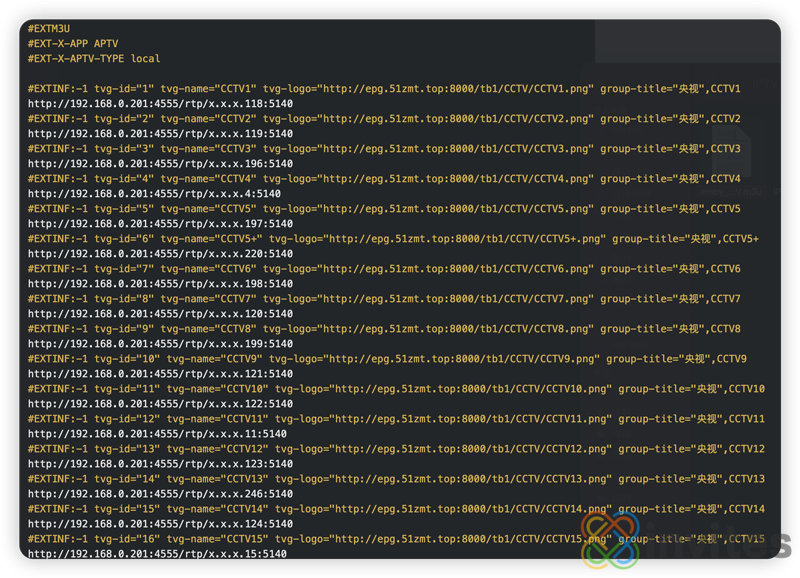Click the stream URL ending in x.x.x.11:5140

click(157, 434)
